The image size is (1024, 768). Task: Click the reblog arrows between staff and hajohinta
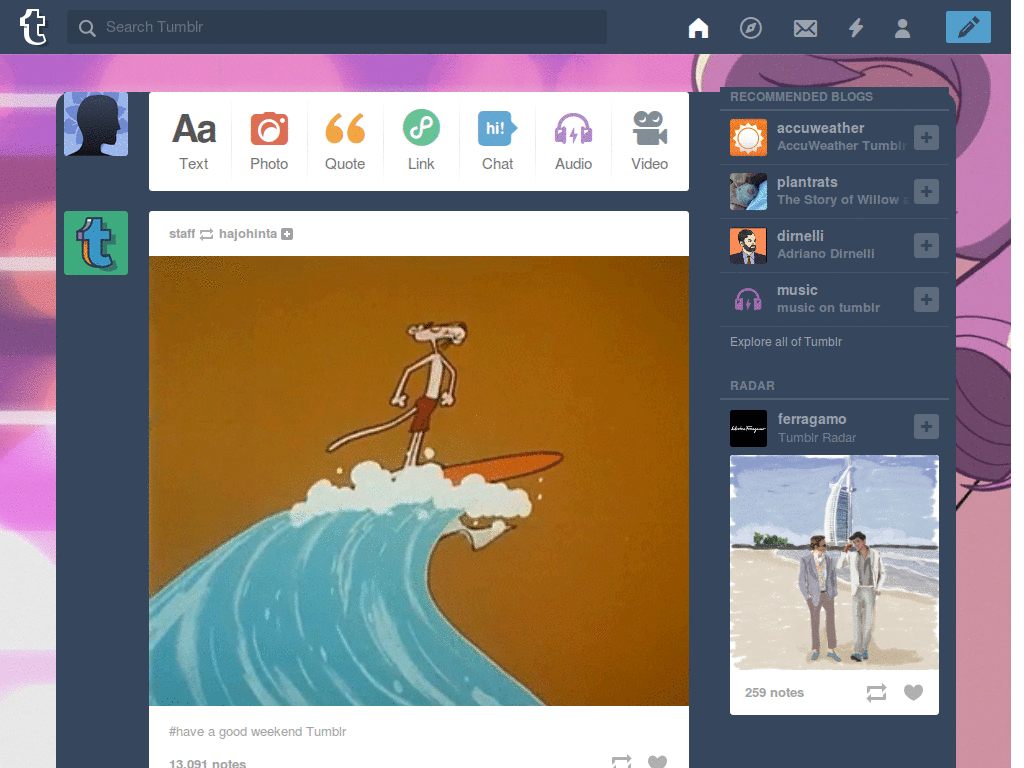(x=206, y=234)
